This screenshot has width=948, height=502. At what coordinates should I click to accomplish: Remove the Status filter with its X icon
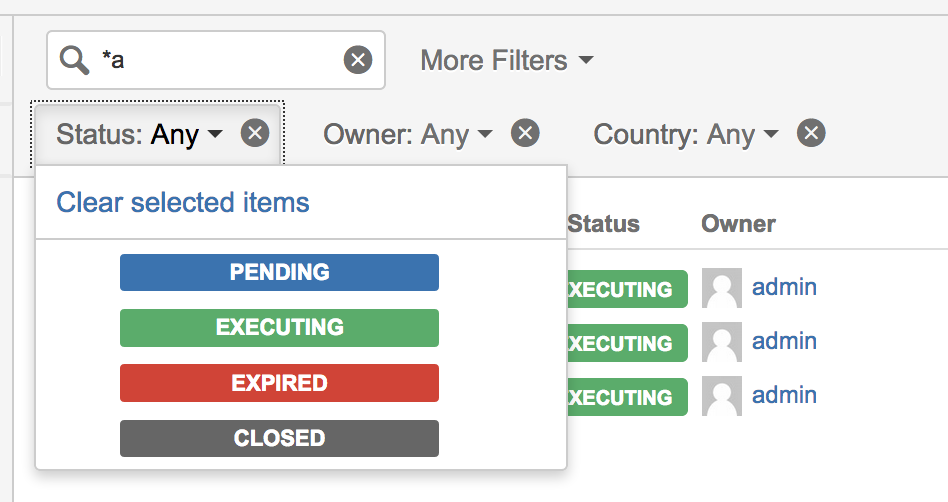[x=255, y=134]
